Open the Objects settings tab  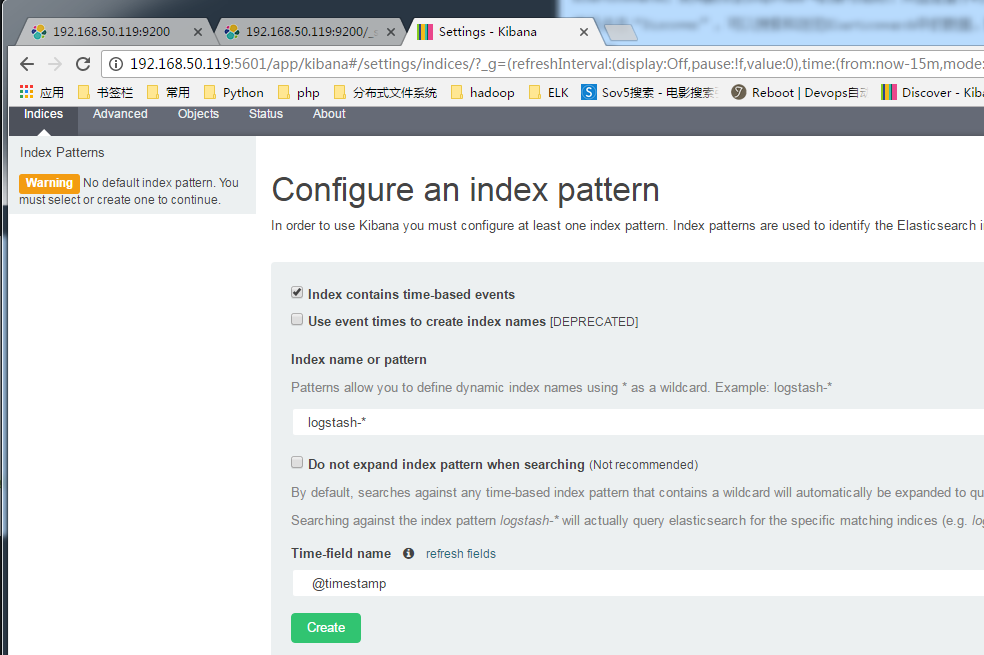(198, 114)
